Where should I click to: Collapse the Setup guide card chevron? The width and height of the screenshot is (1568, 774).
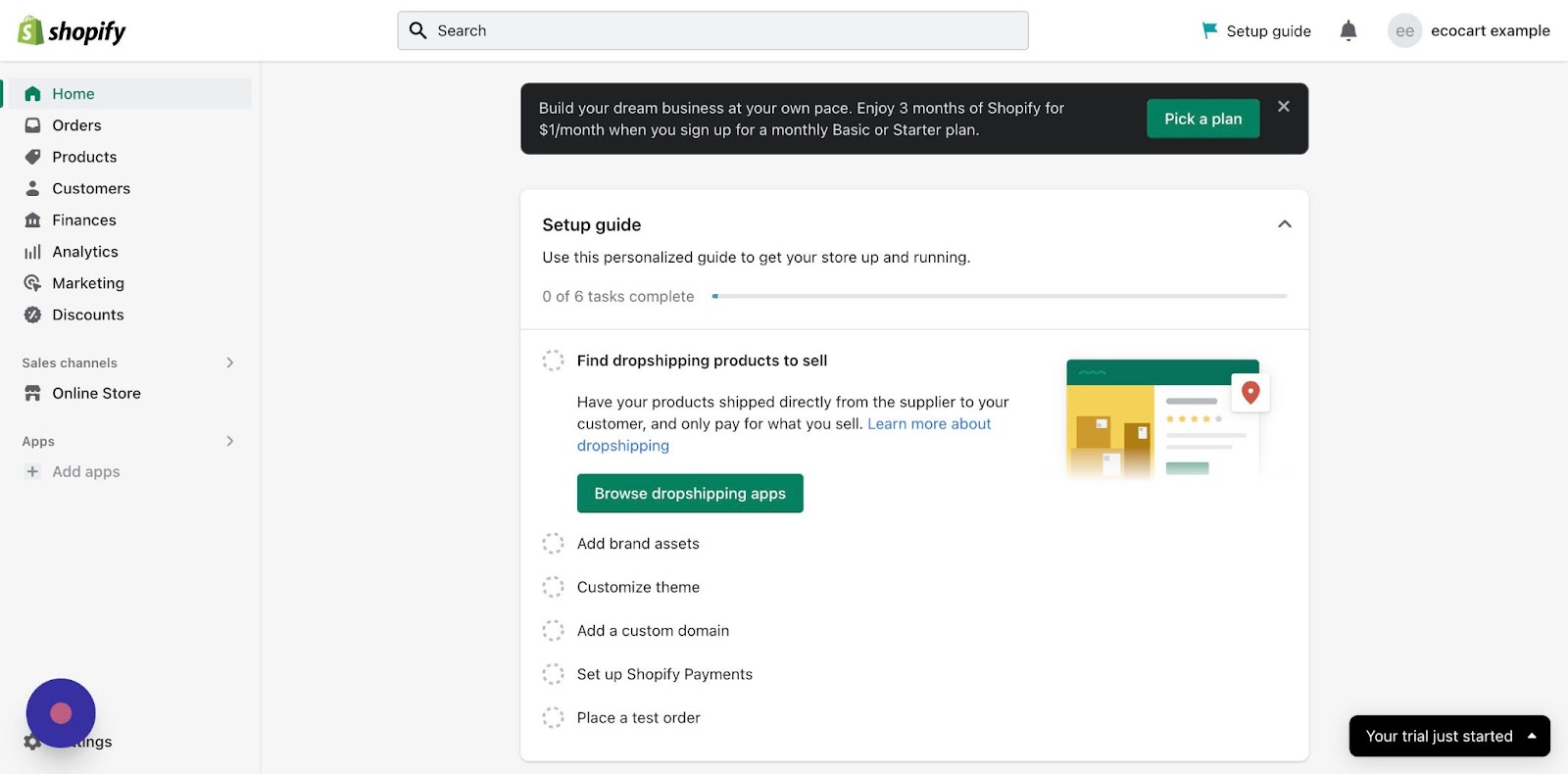pyautogui.click(x=1284, y=224)
